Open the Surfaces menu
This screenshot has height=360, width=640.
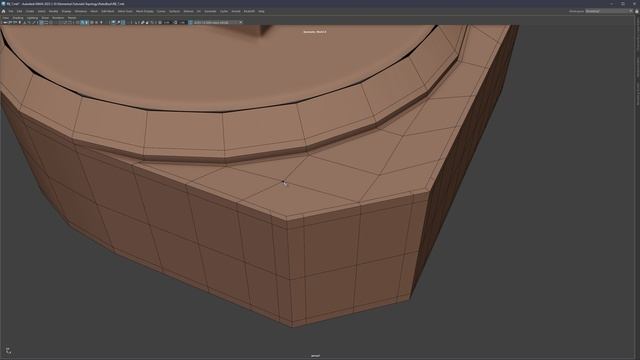click(174, 11)
